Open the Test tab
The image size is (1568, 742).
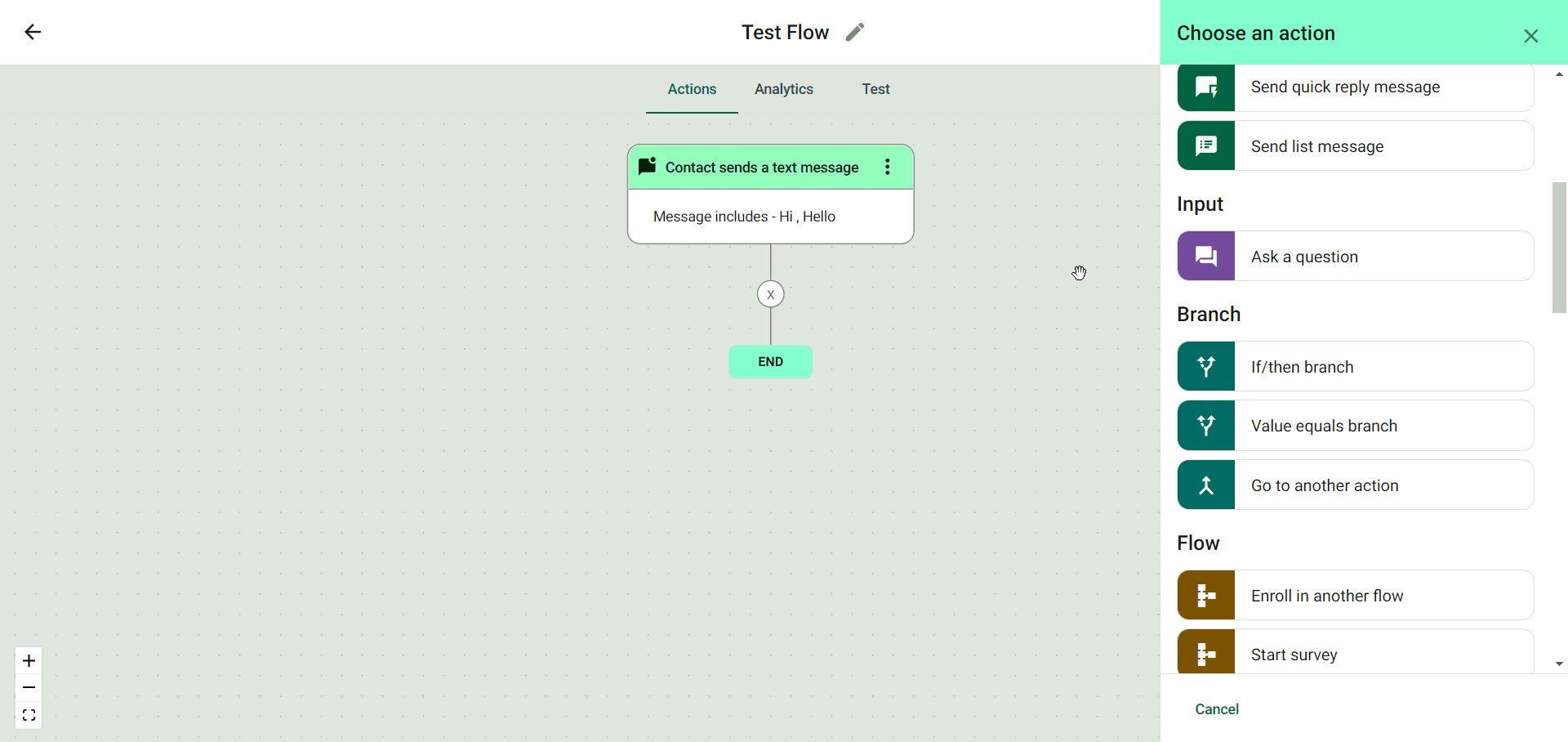tap(875, 89)
